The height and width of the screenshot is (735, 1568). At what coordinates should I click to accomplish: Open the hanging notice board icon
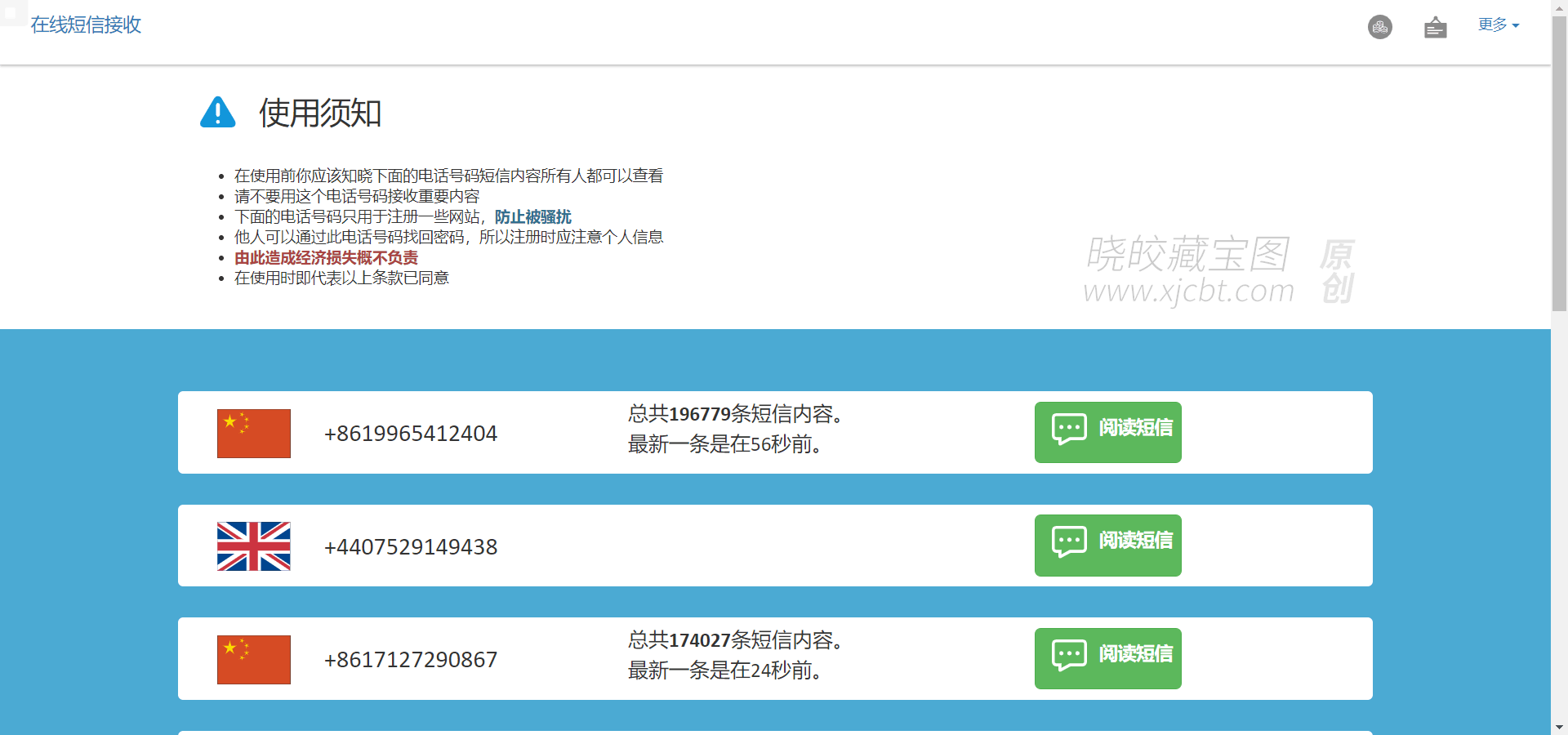[1436, 27]
